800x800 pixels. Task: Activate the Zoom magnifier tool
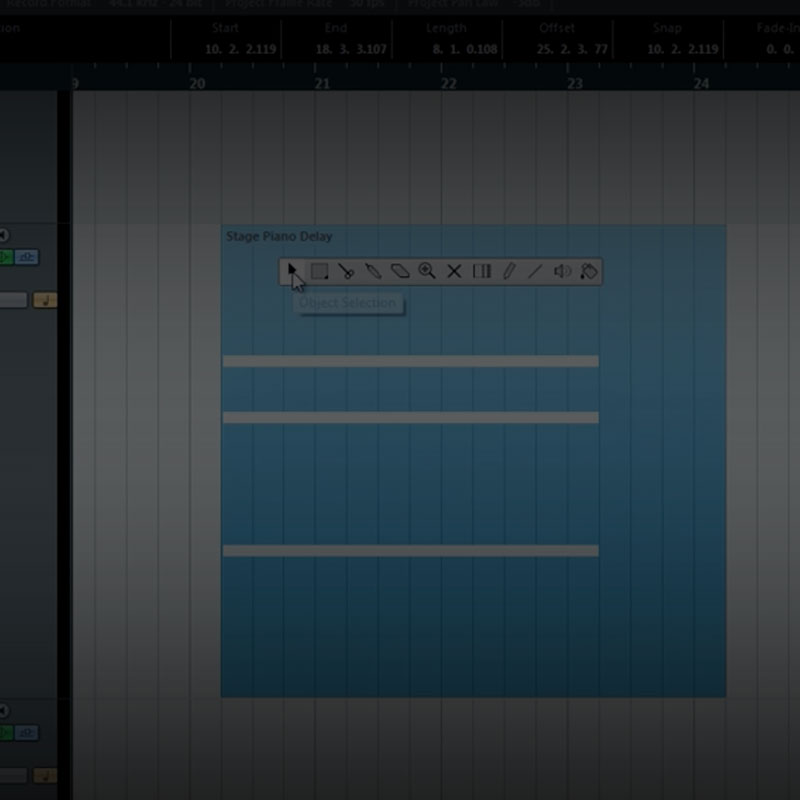pyautogui.click(x=427, y=271)
